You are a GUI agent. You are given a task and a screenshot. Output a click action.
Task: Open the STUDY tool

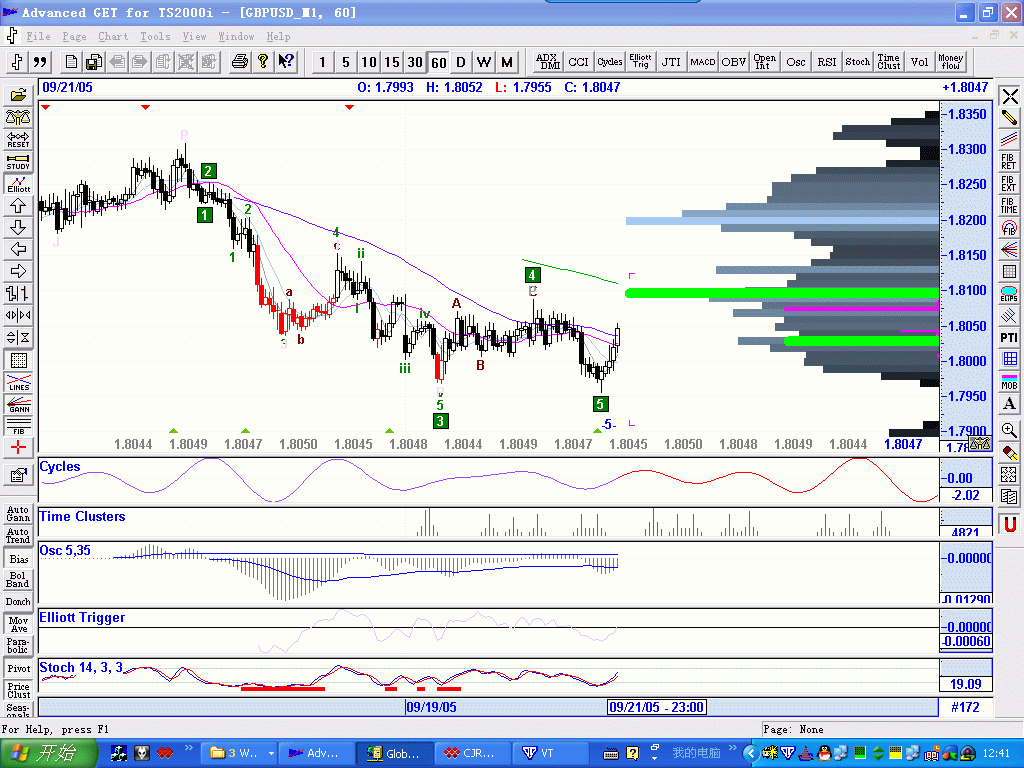pos(18,162)
